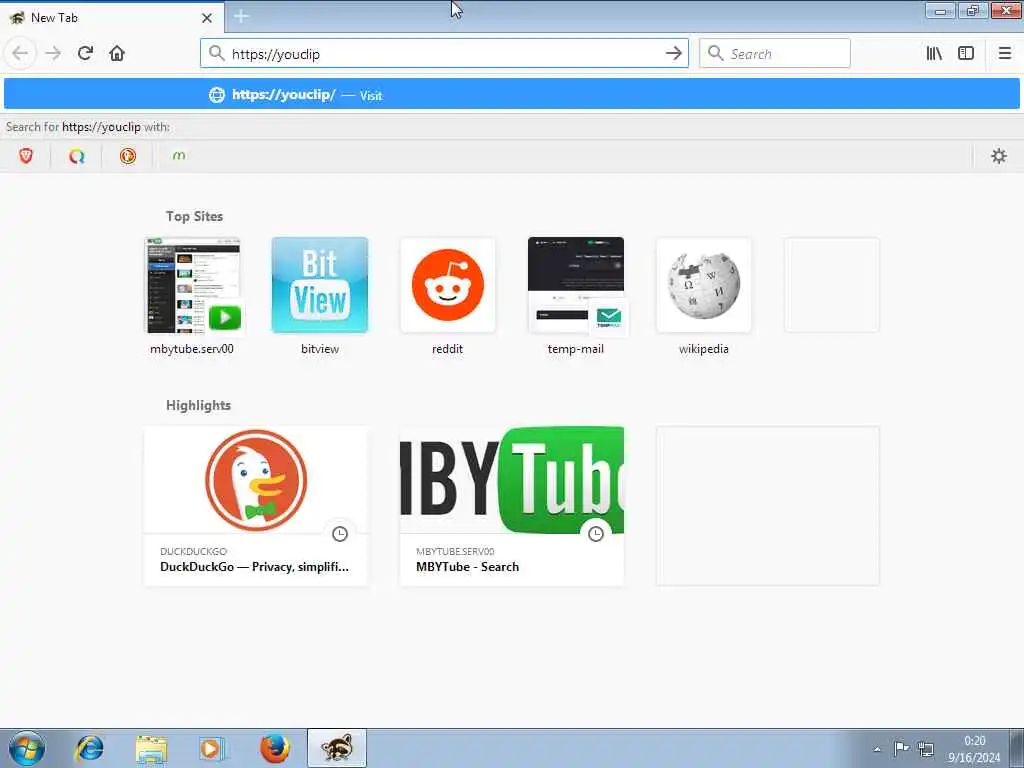The image size is (1024, 768).
Task: Open search settings gear icon
Action: pyautogui.click(x=999, y=156)
